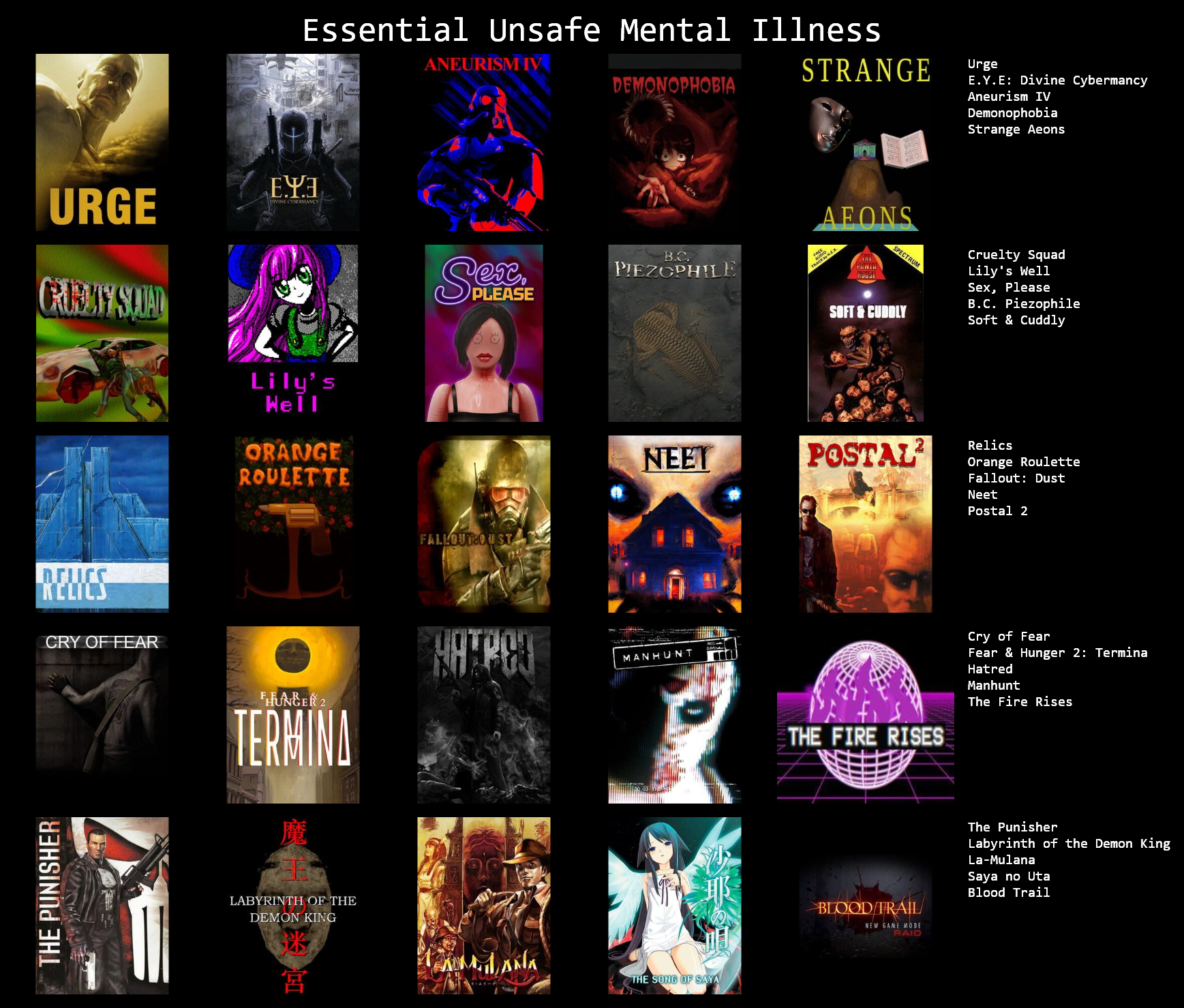The height and width of the screenshot is (1008, 1184).
Task: Open the Soft & Cuddly cover
Action: [x=866, y=333]
